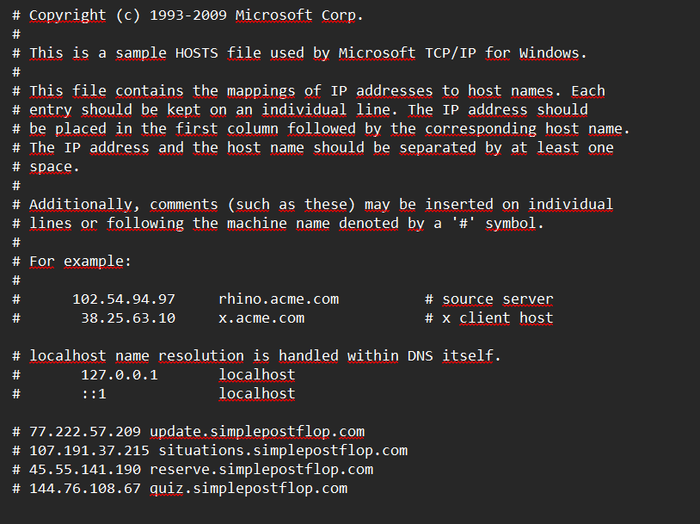Place cursor on 'HOSTS' in sample line

196,53
